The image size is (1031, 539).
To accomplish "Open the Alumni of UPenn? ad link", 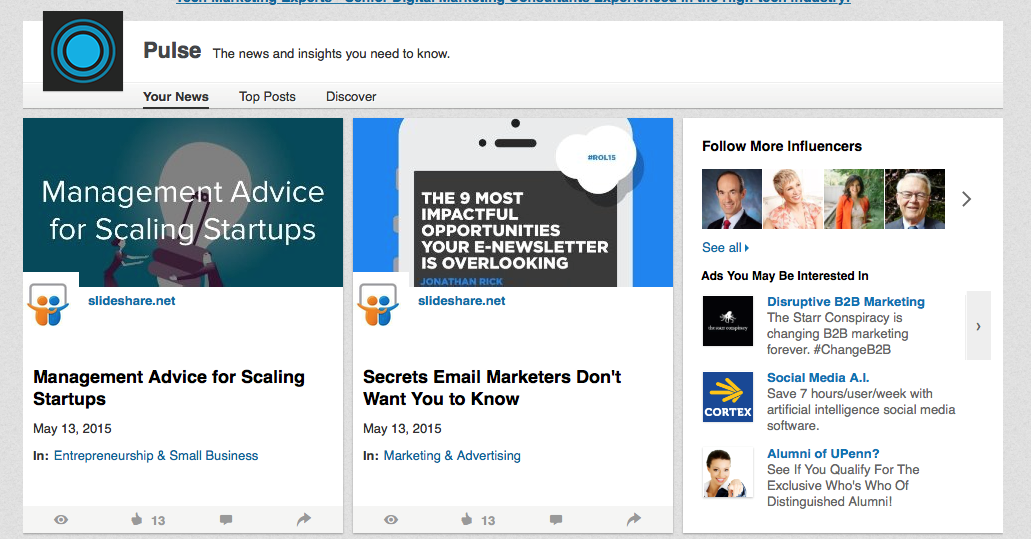I will coord(823,454).
